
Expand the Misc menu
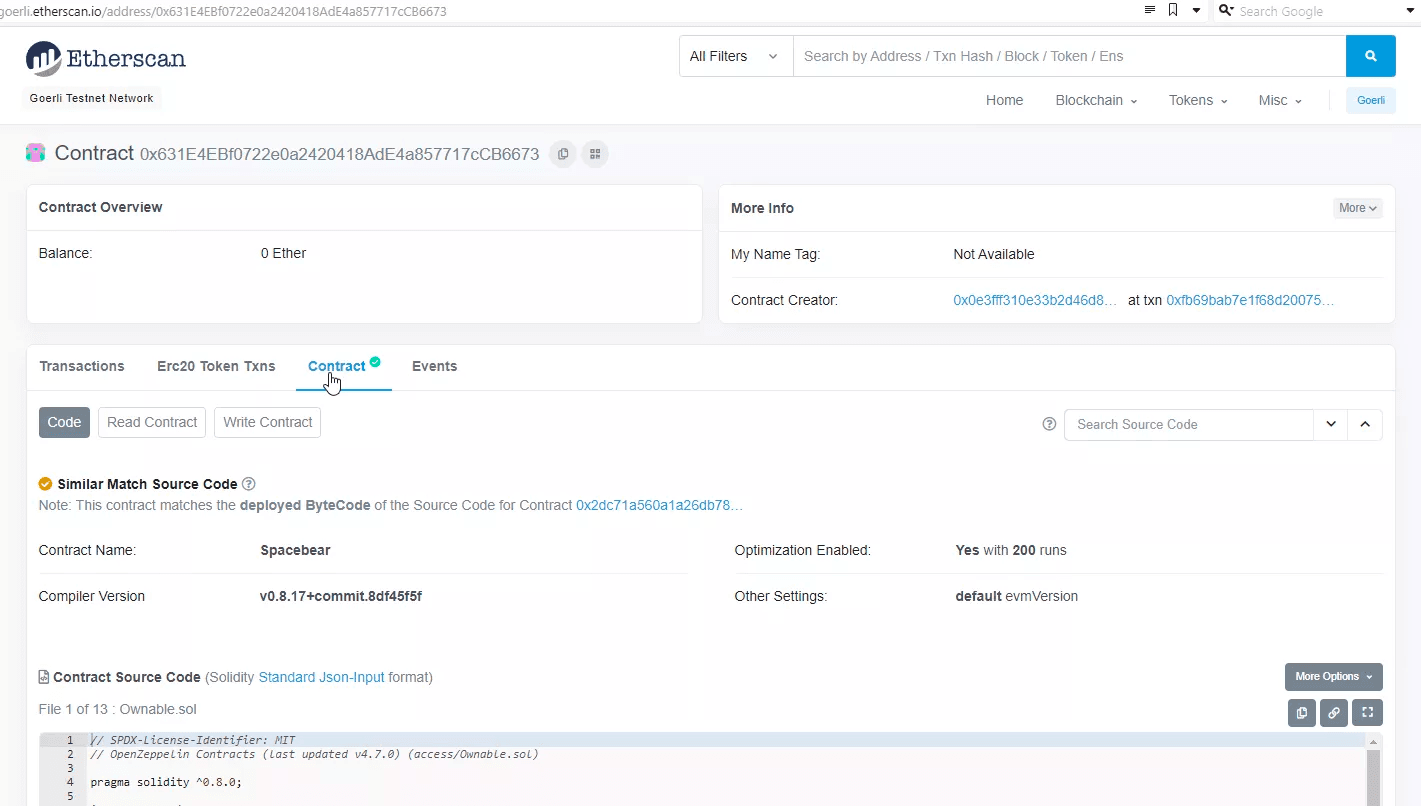click(x=1280, y=100)
